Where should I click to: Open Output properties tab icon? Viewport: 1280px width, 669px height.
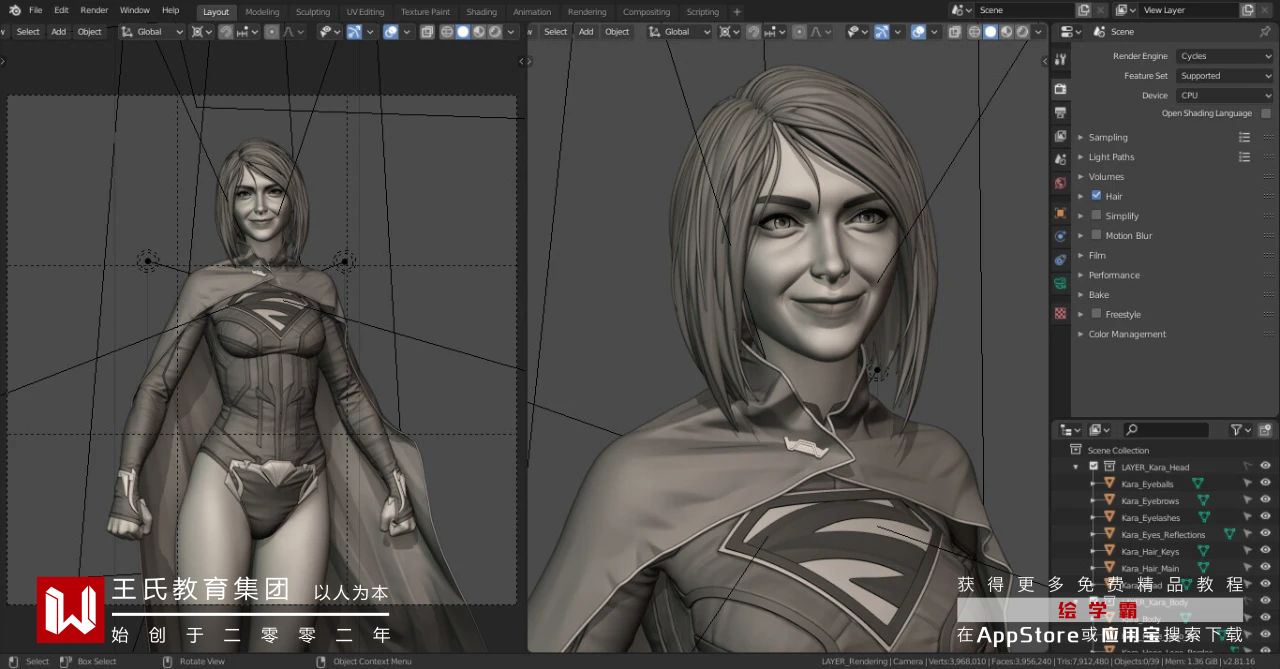(x=1060, y=113)
